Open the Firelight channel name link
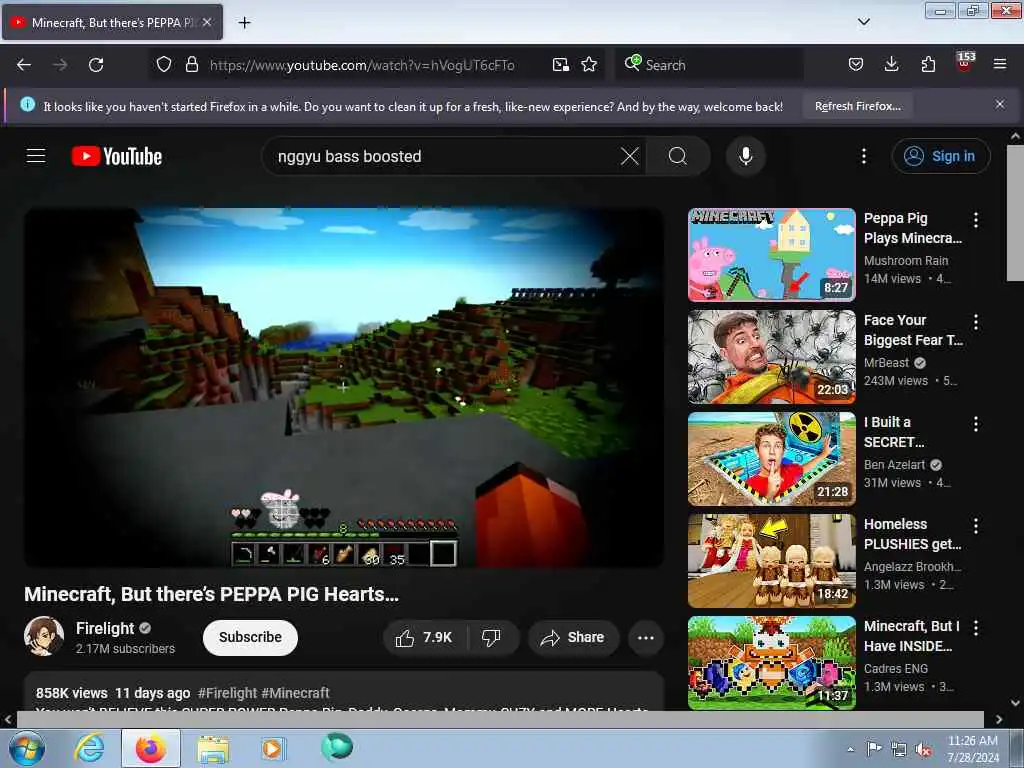This screenshot has width=1024, height=768. pos(104,628)
